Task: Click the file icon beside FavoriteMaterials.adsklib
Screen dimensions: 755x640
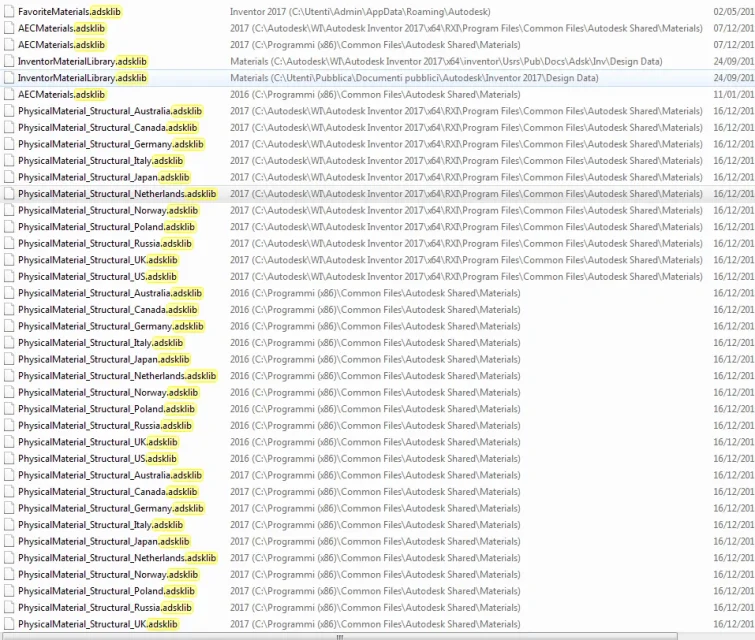Action: tap(9, 12)
